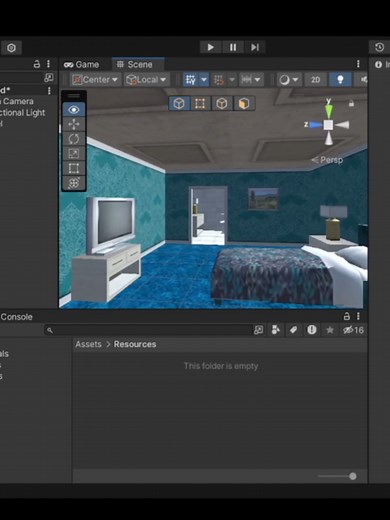Toggle hidden packages visibility showing 16
The width and height of the screenshot is (390, 520).
[x=354, y=330]
